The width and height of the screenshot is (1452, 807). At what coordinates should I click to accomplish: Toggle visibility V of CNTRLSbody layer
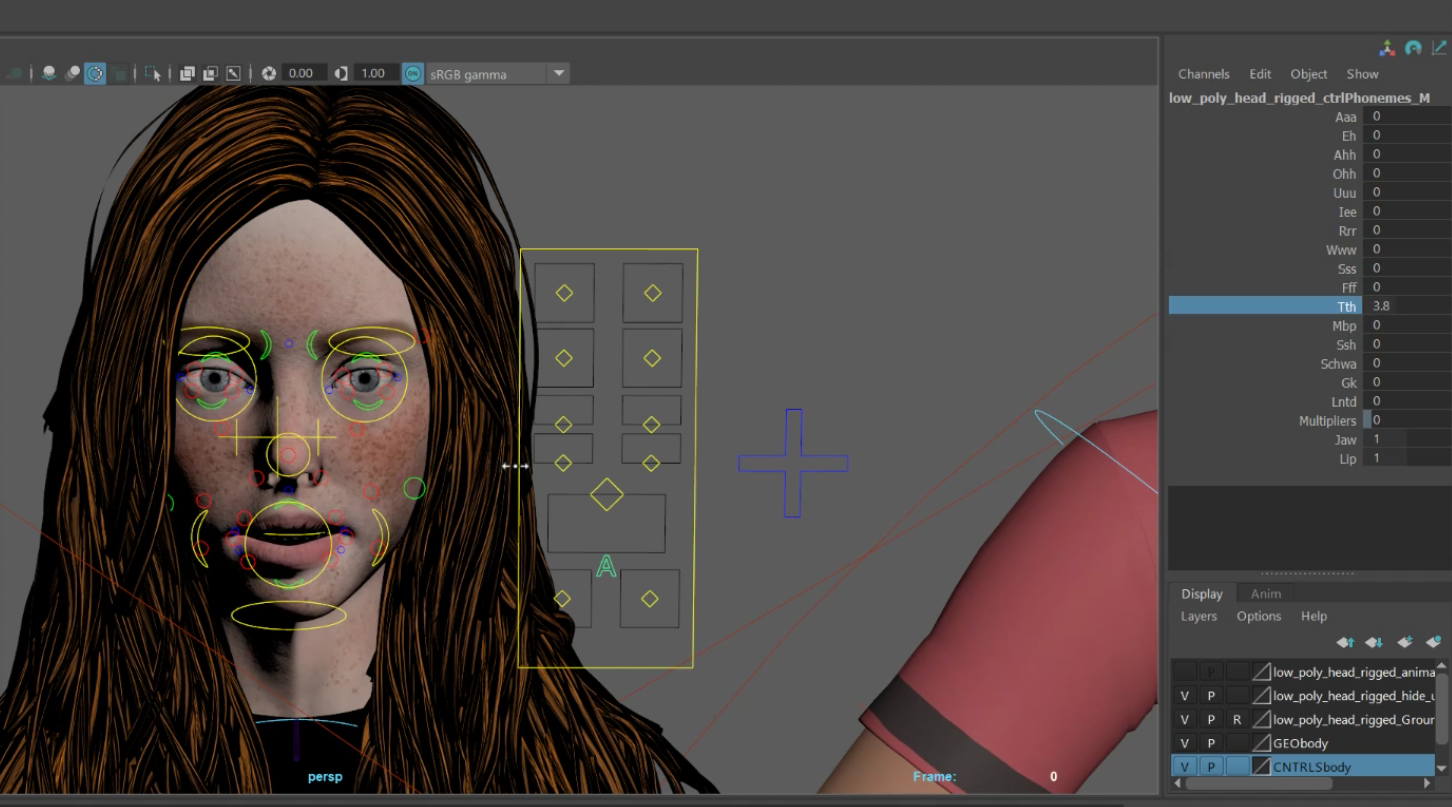[x=1184, y=767]
